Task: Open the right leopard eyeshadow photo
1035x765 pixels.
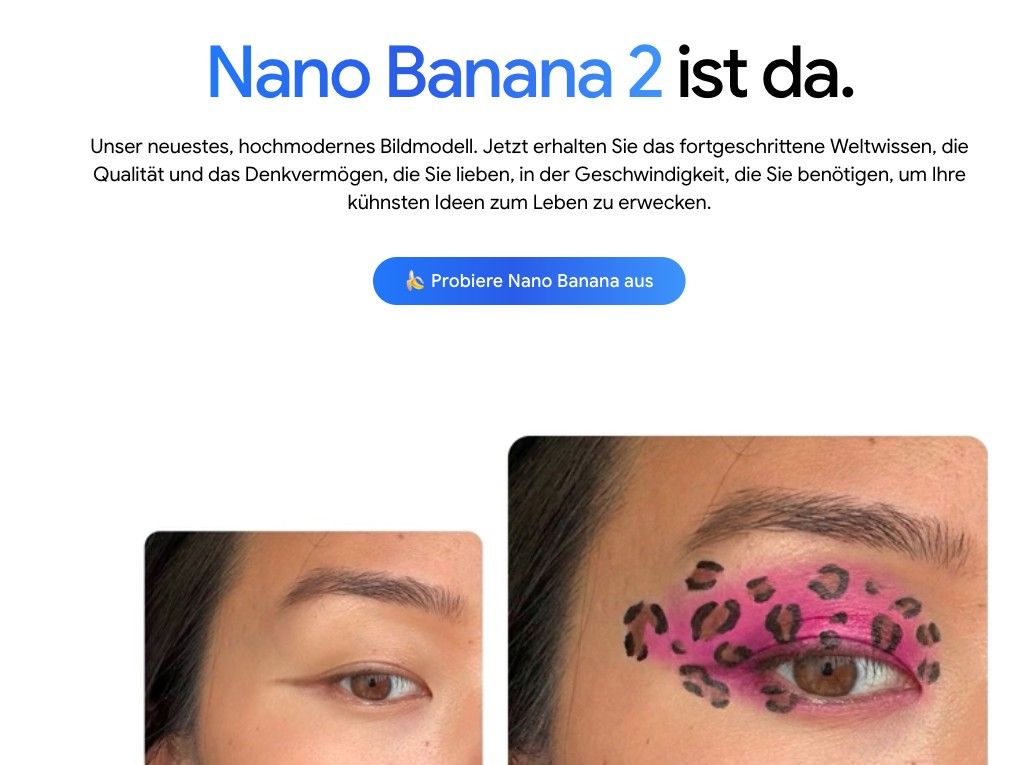Action: [748, 600]
